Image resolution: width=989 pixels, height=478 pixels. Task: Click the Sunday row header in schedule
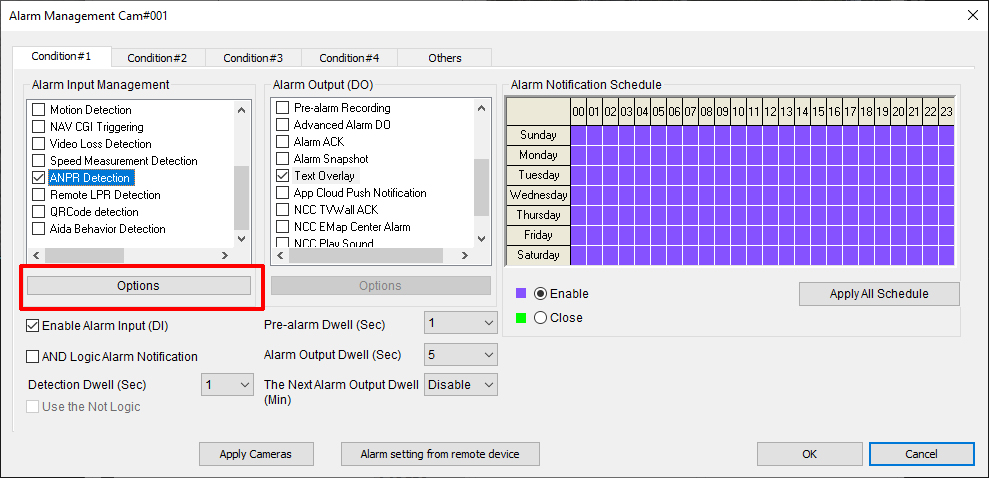click(x=538, y=135)
